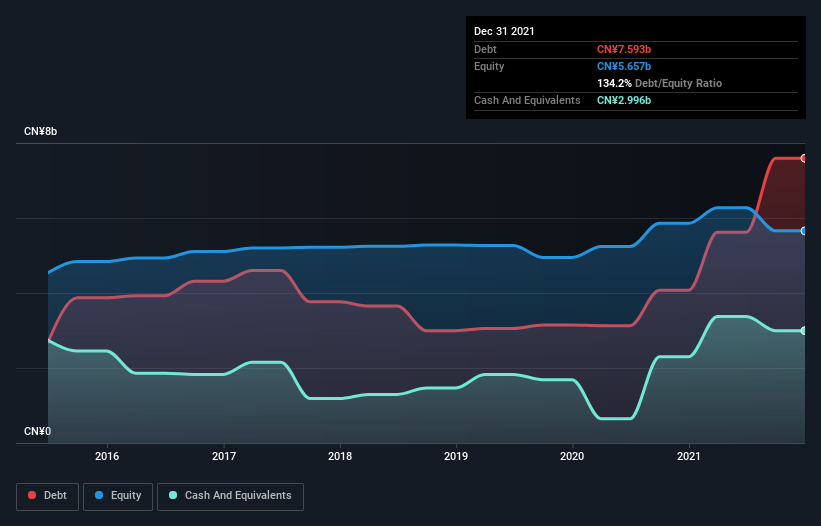Click the 2018 x-axis label

coord(340,456)
